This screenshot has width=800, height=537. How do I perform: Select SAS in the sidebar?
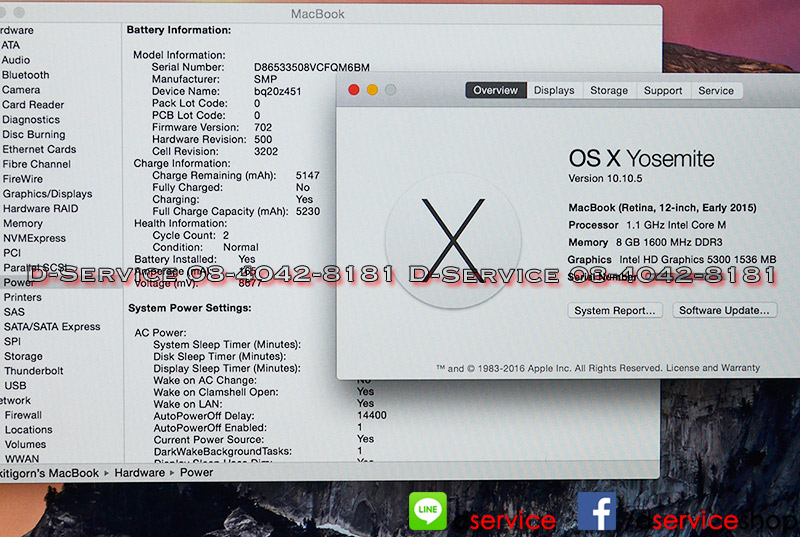pos(14,312)
